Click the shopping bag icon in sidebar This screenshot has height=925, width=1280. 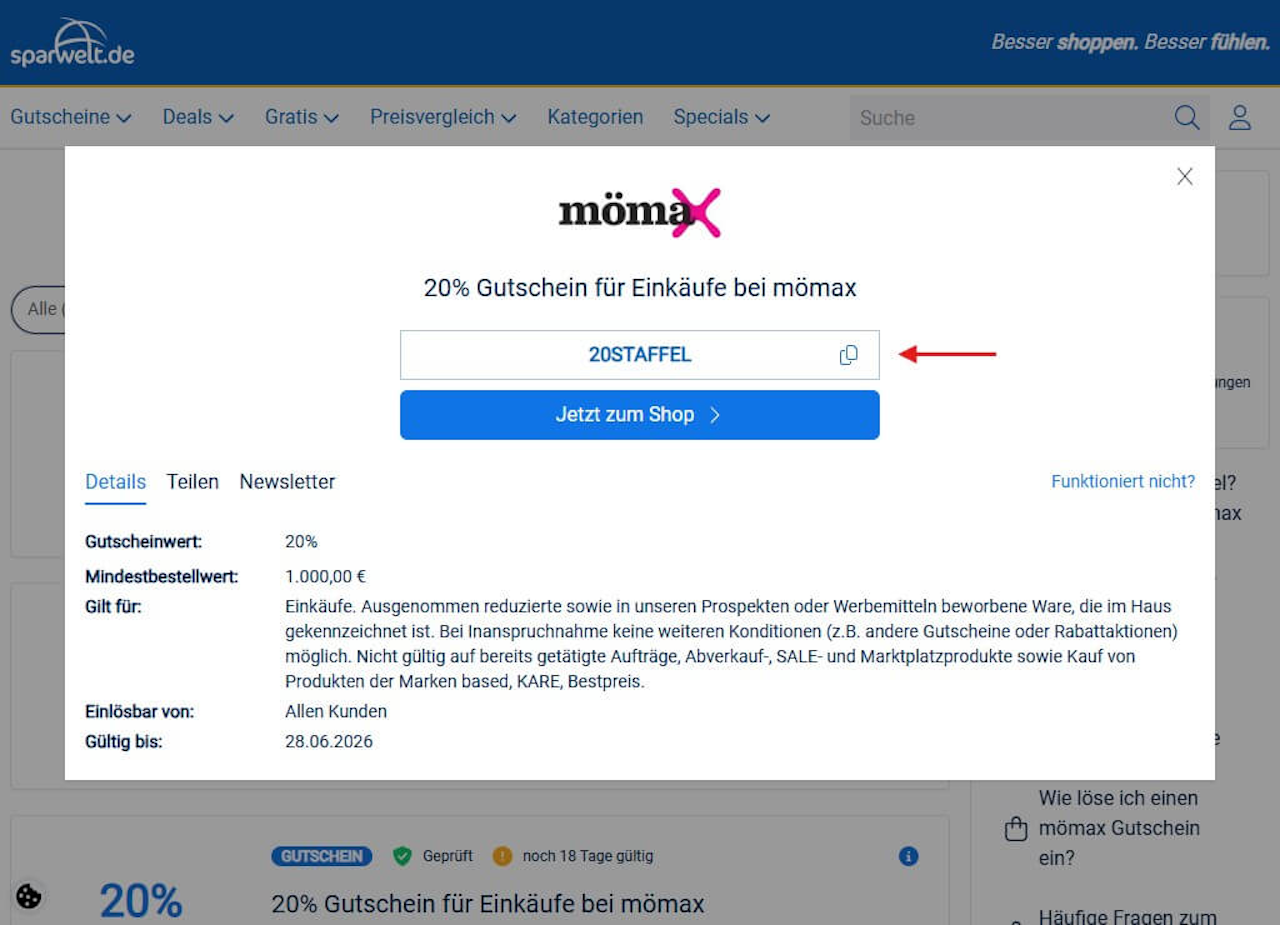pyautogui.click(x=1016, y=829)
